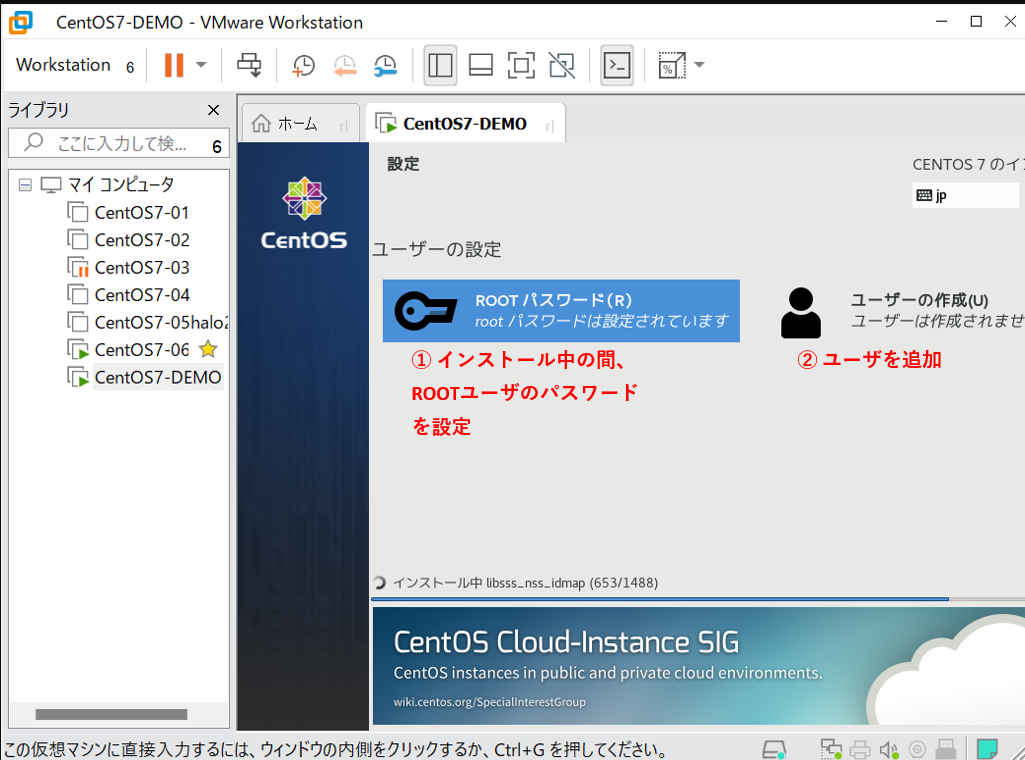Image resolution: width=1025 pixels, height=760 pixels.
Task: Collapse the マイ コンピュータ tree node
Action: pos(25,185)
